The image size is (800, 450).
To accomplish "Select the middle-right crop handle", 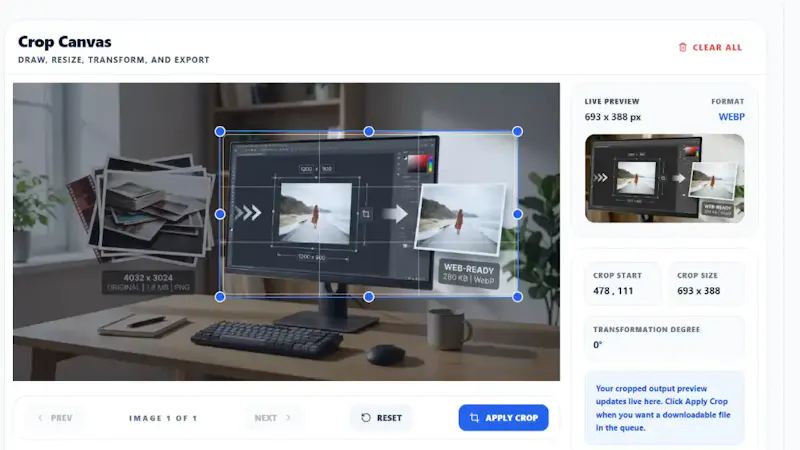I will point(517,214).
